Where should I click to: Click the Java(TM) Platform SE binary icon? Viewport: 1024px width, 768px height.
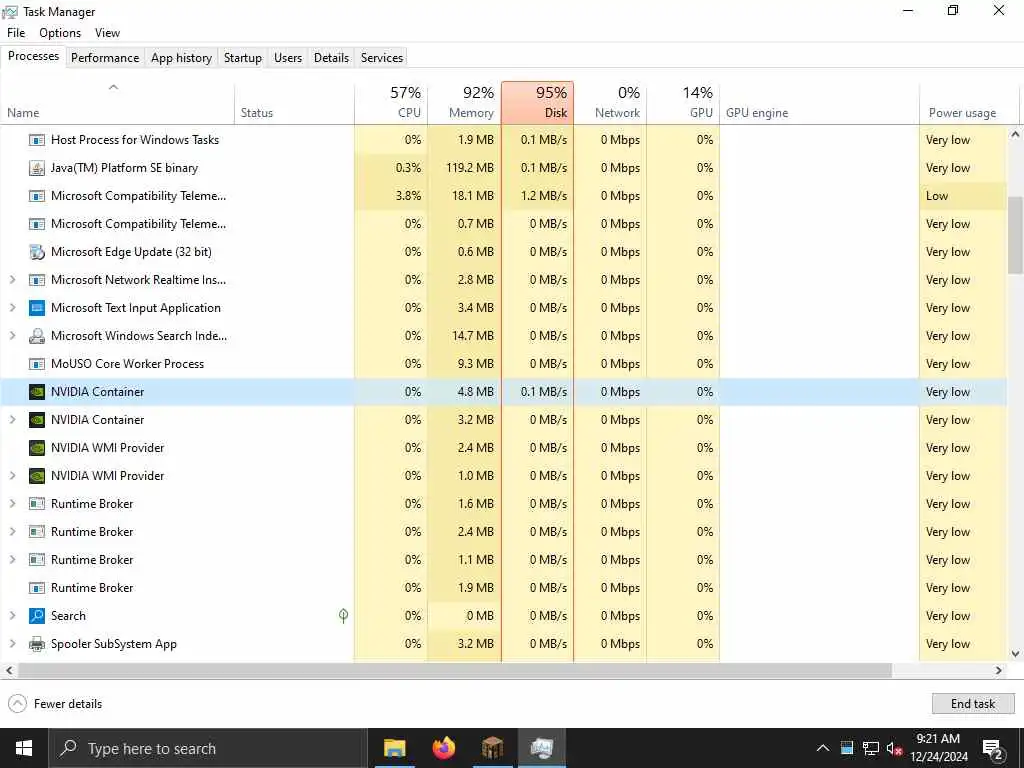coord(37,168)
